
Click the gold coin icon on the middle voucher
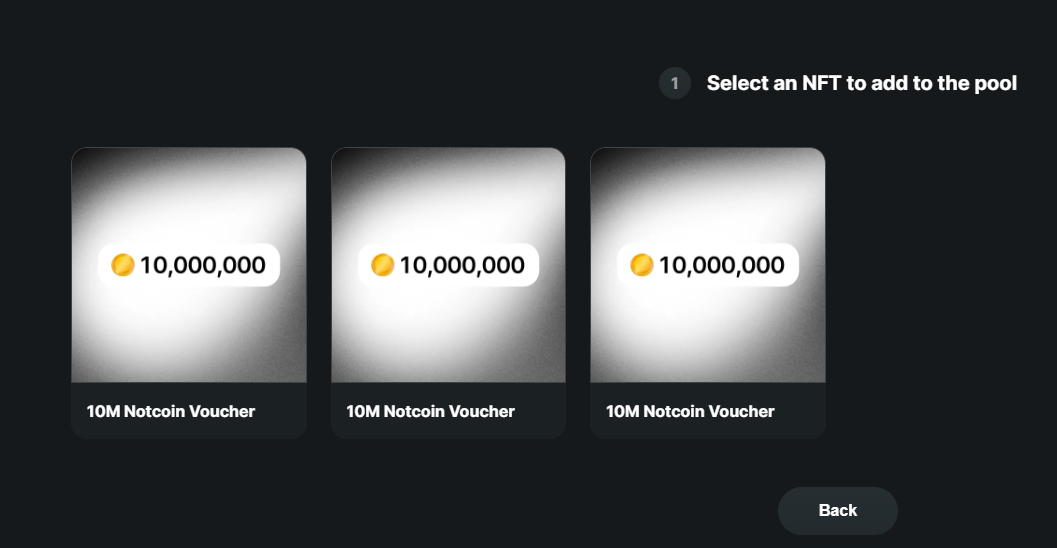[382, 265]
